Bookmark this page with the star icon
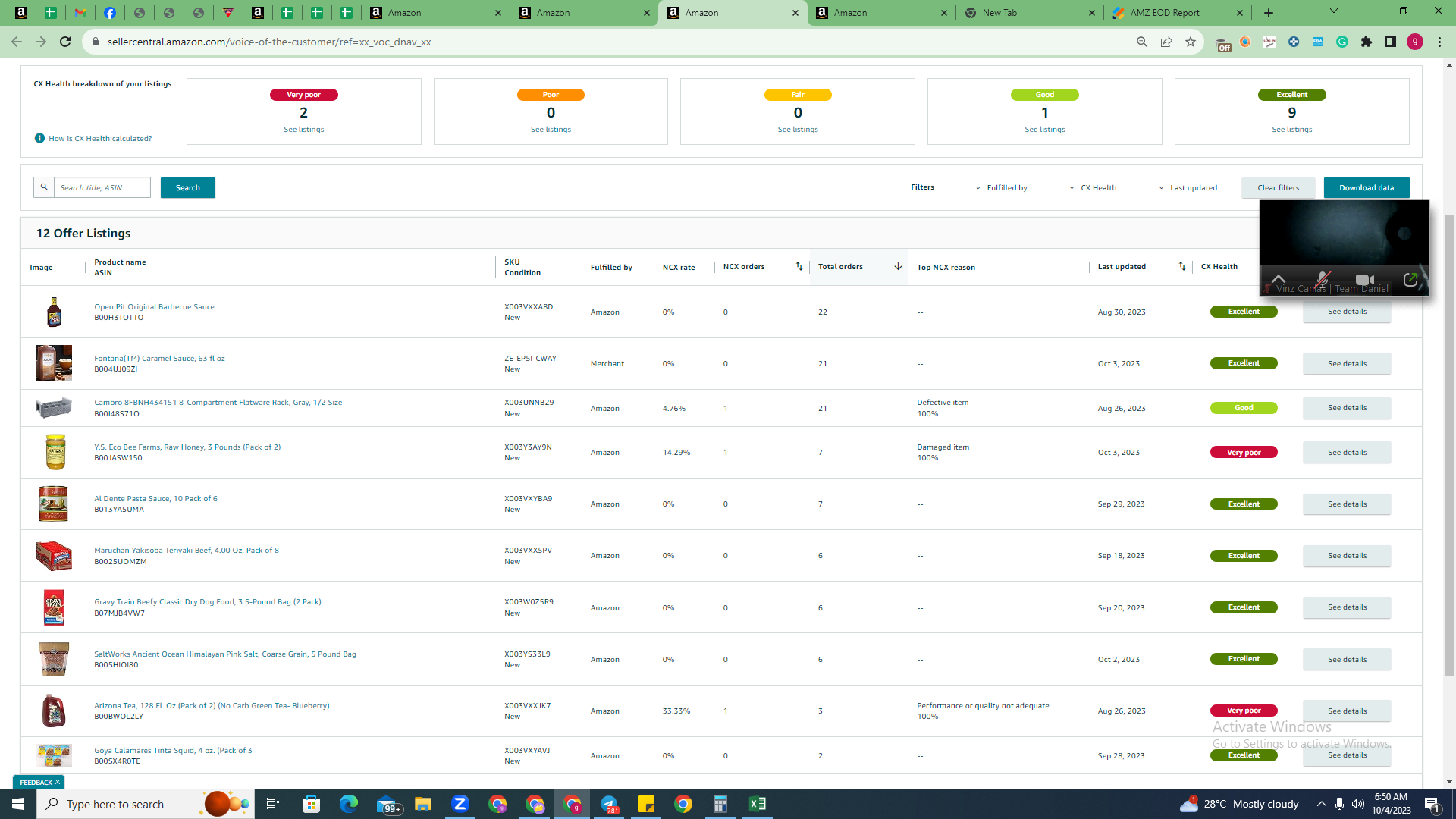Viewport: 1456px width, 819px height. tap(1190, 42)
